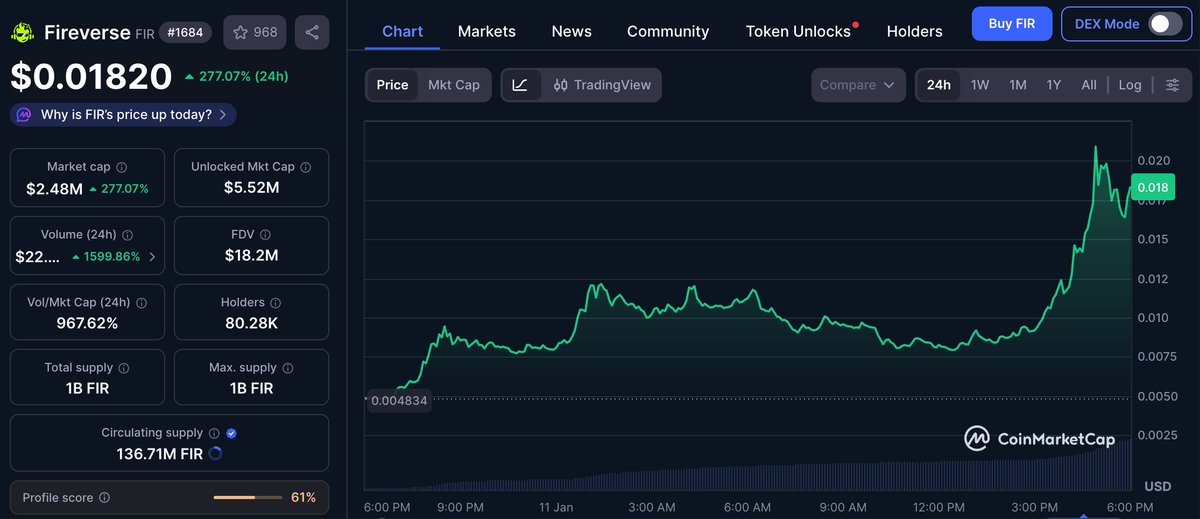Click the Buy FIR button
Screen dimensions: 1200x519
1011,23
